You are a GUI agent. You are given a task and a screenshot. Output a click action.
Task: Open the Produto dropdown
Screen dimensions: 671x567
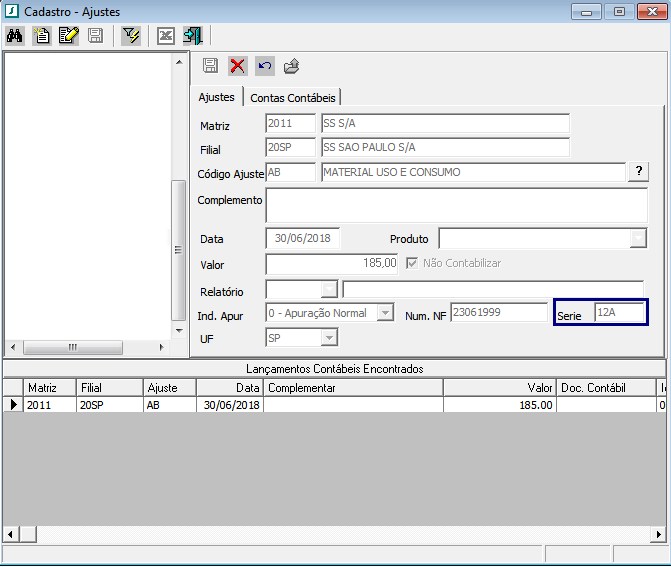[638, 239]
